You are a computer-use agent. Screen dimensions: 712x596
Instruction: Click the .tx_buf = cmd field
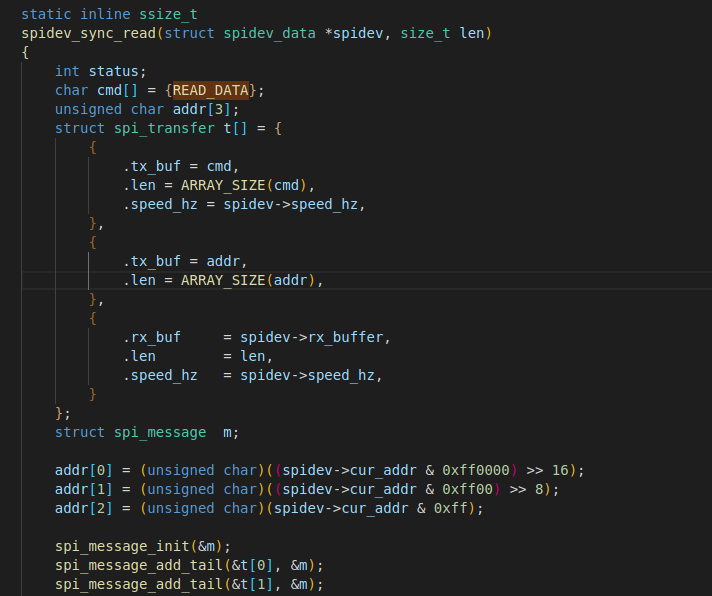pos(181,166)
